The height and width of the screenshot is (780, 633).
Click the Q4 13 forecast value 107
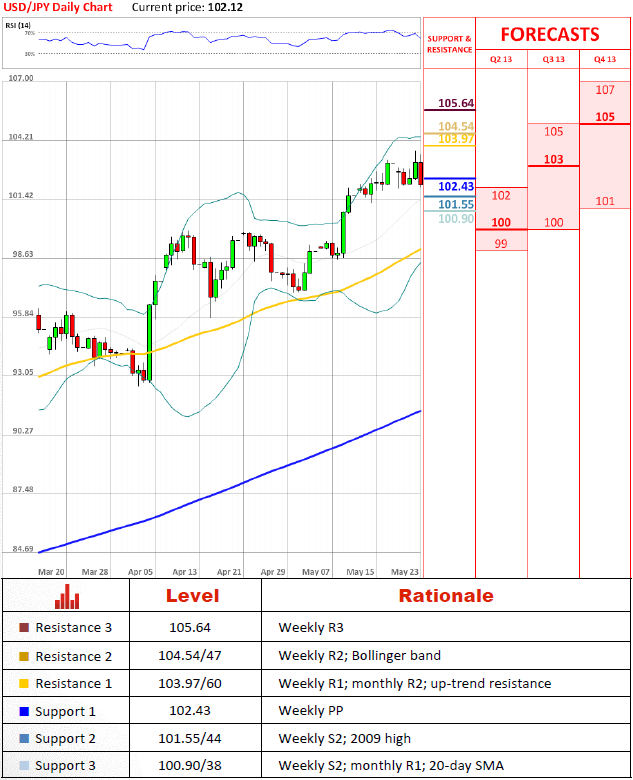[x=605, y=90]
